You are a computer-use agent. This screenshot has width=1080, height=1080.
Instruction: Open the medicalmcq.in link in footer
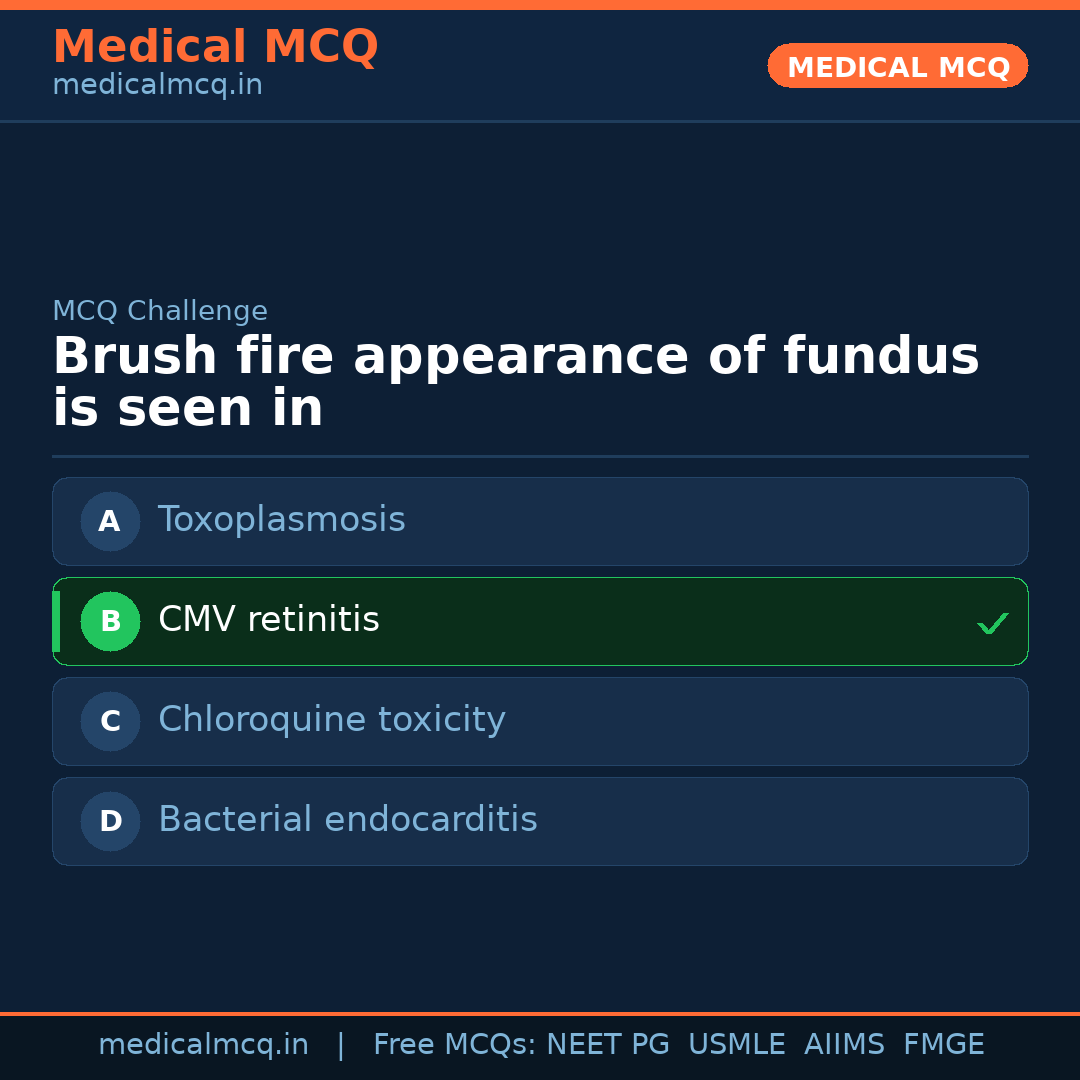click(203, 1045)
